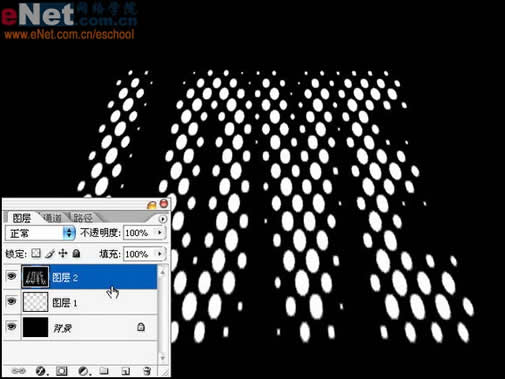Viewport: 505px width, 379px height.
Task: Click the link layers icon
Action: click(18, 371)
